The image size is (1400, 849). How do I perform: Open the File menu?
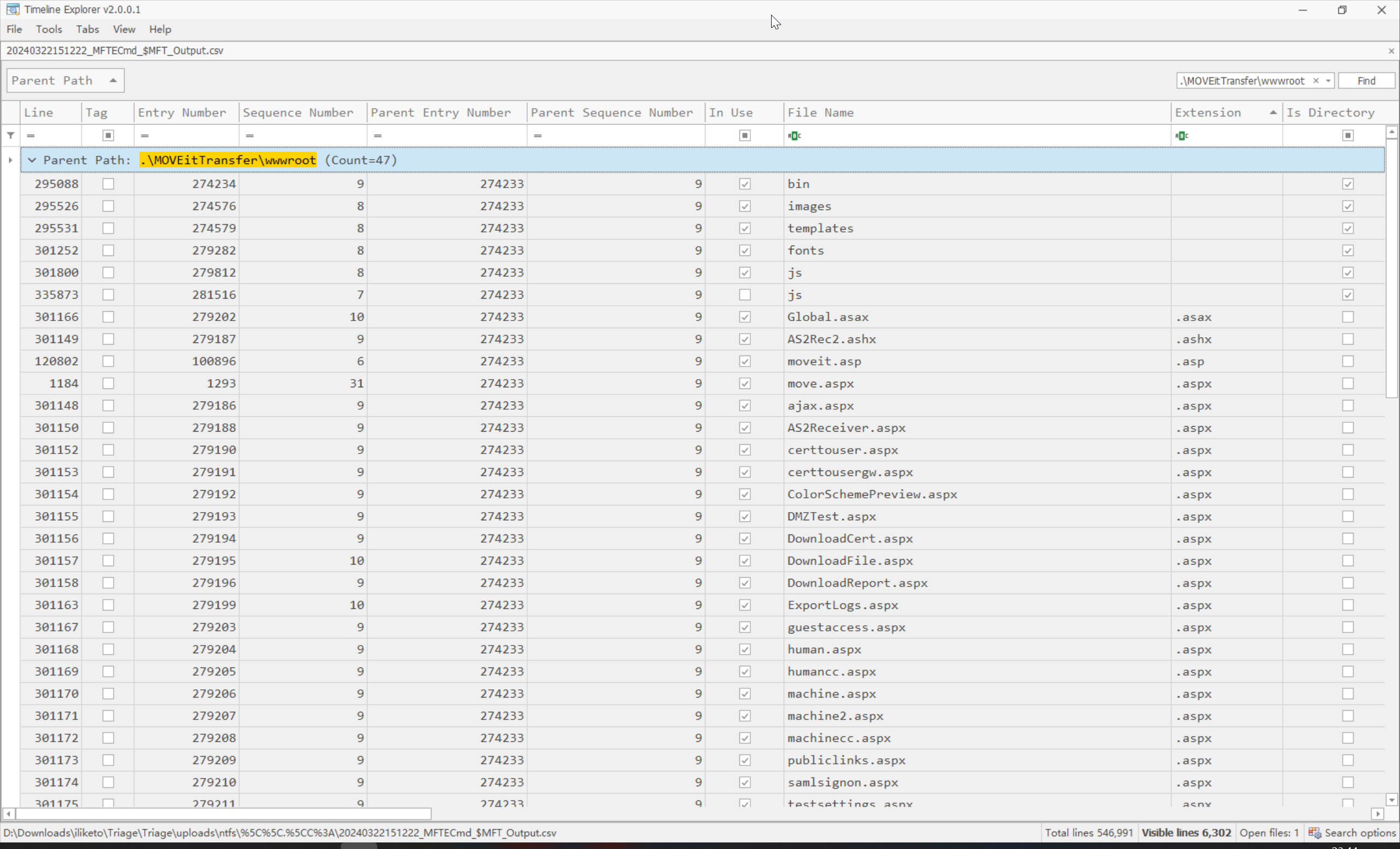point(14,29)
